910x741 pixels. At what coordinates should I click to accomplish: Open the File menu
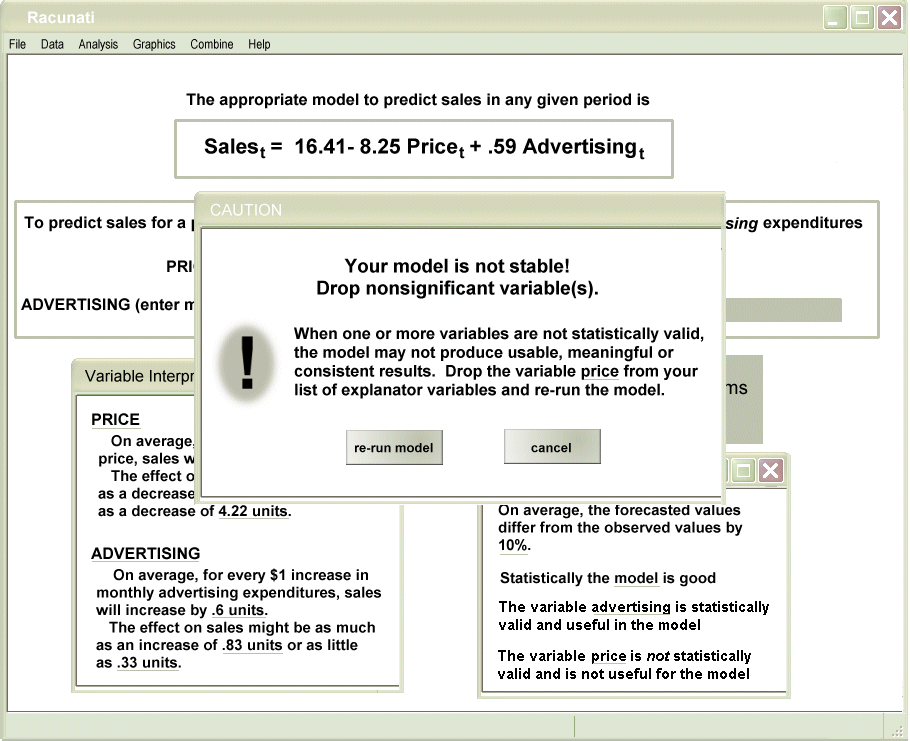coord(17,44)
